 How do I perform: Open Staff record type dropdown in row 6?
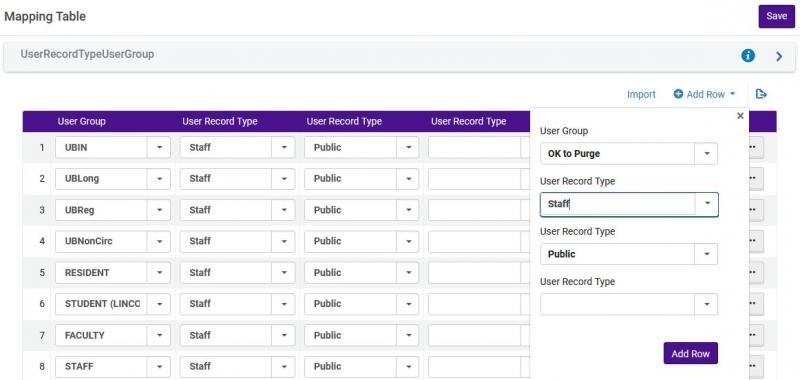284,304
